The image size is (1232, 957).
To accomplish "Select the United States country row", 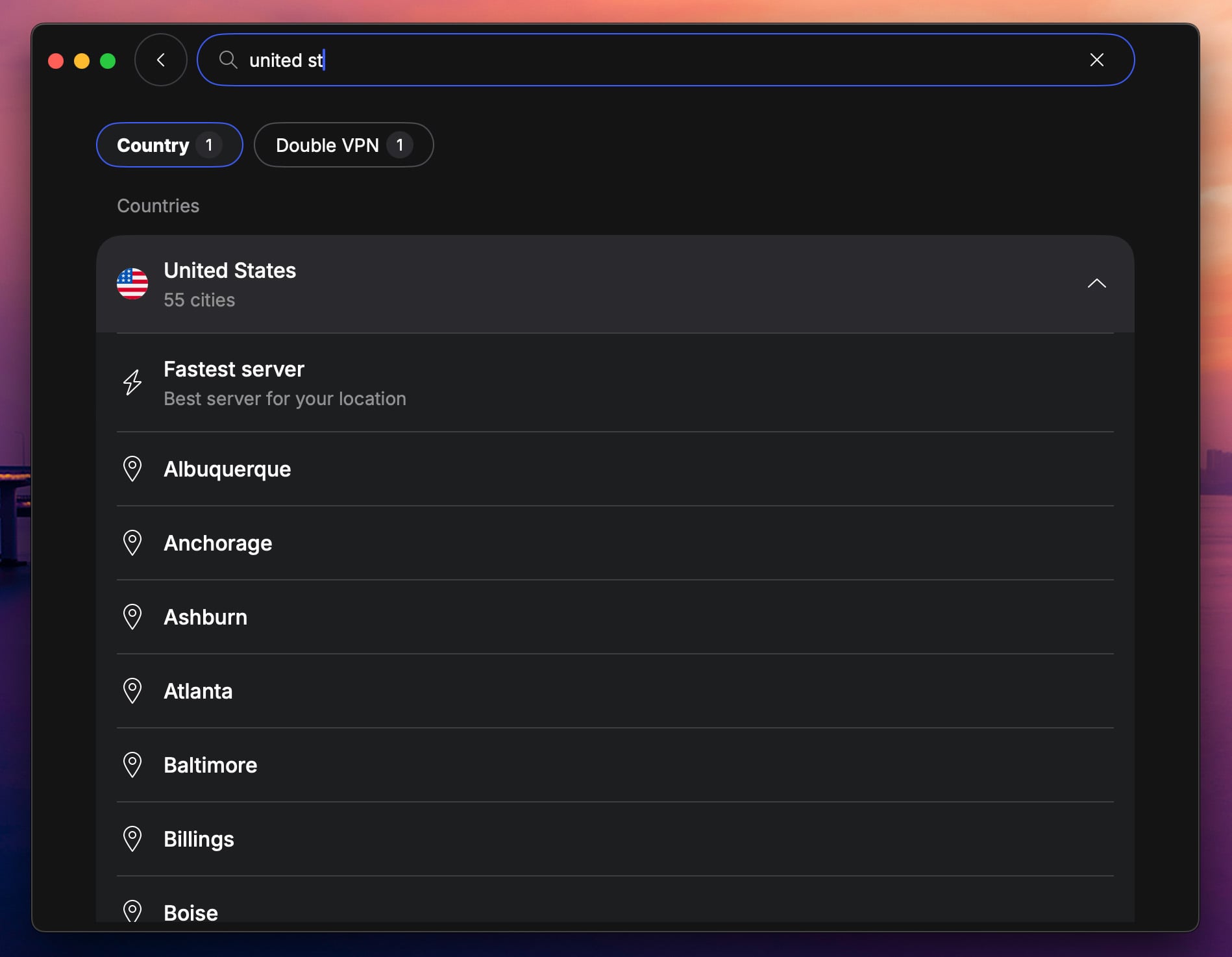I will [615, 284].
